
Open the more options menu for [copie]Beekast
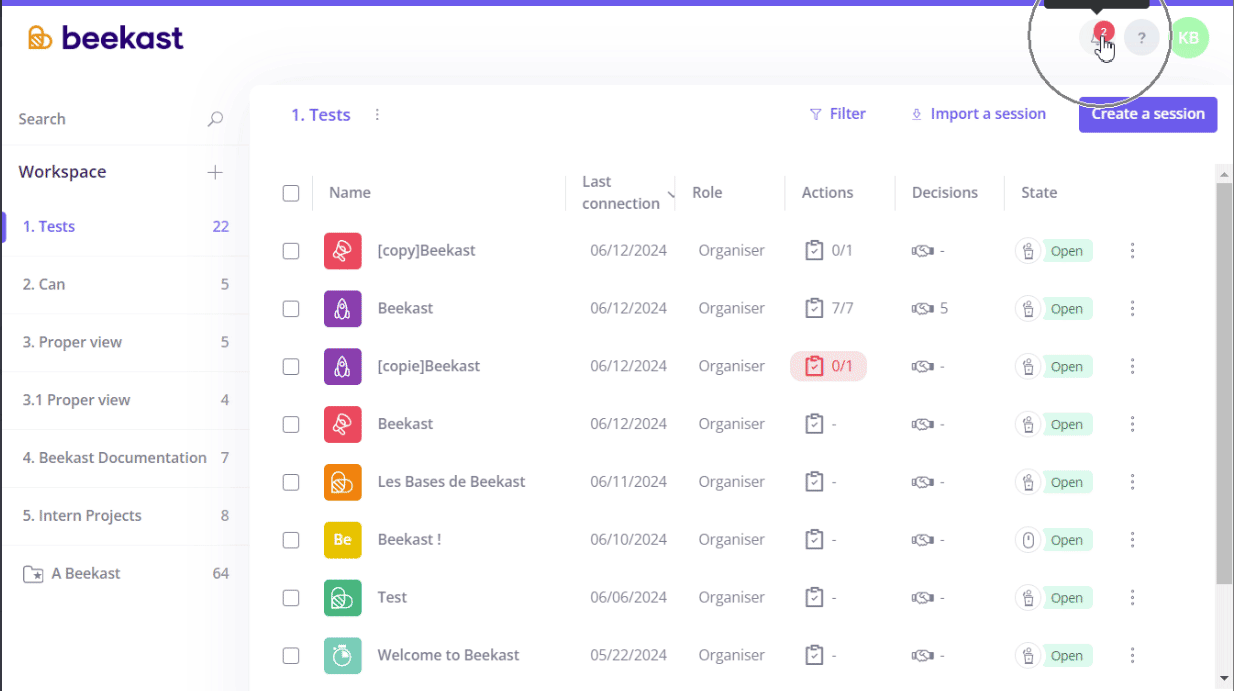1132,366
